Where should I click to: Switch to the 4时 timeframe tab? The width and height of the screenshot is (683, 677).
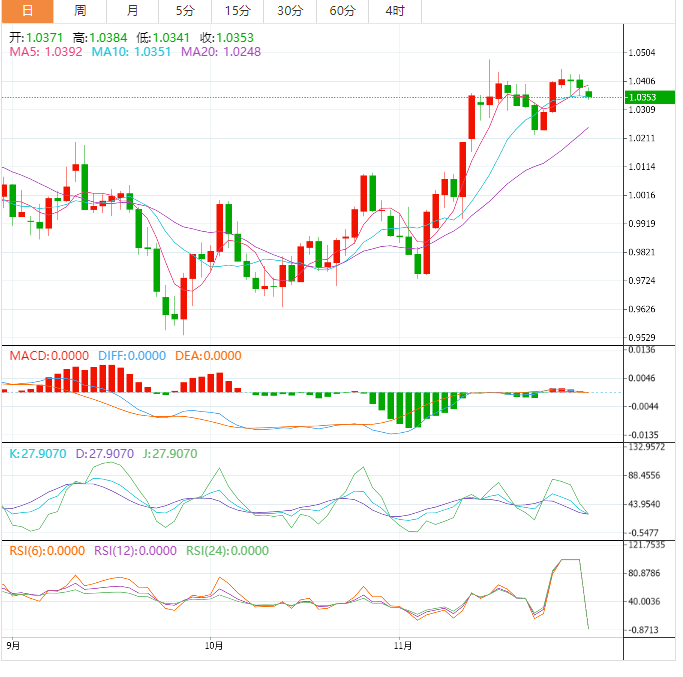click(395, 11)
